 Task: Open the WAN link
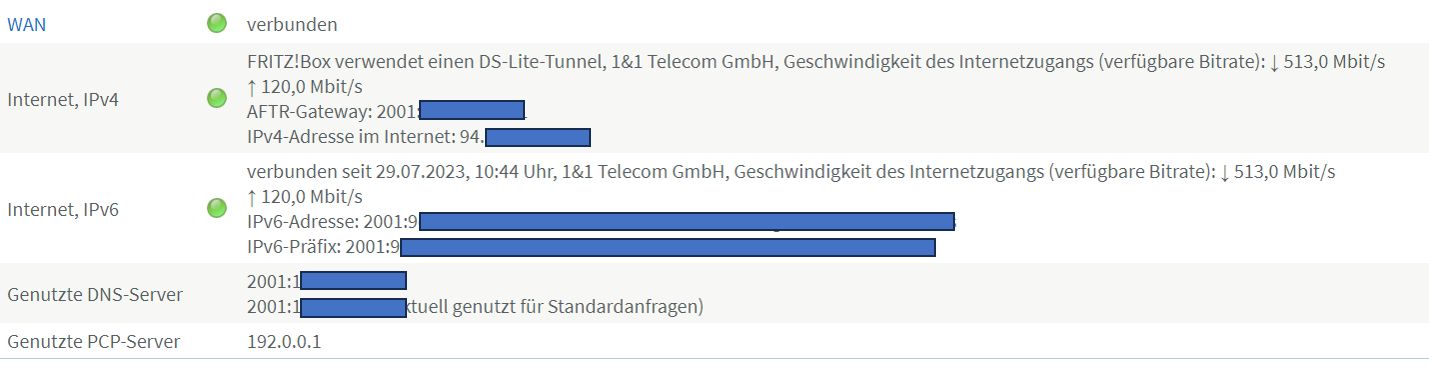tap(27, 23)
